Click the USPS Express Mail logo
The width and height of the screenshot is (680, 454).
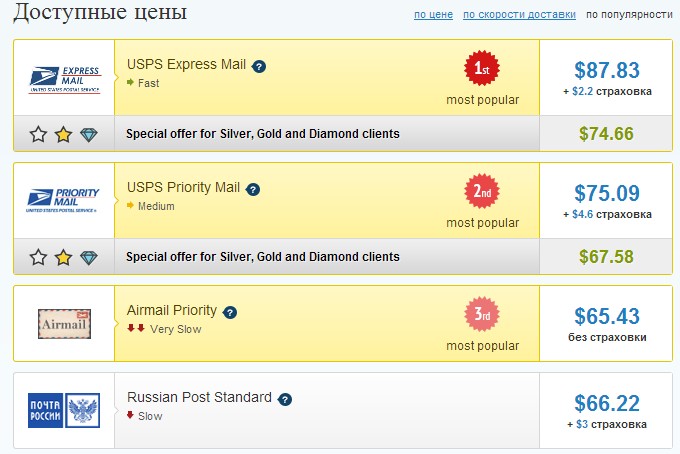point(64,78)
